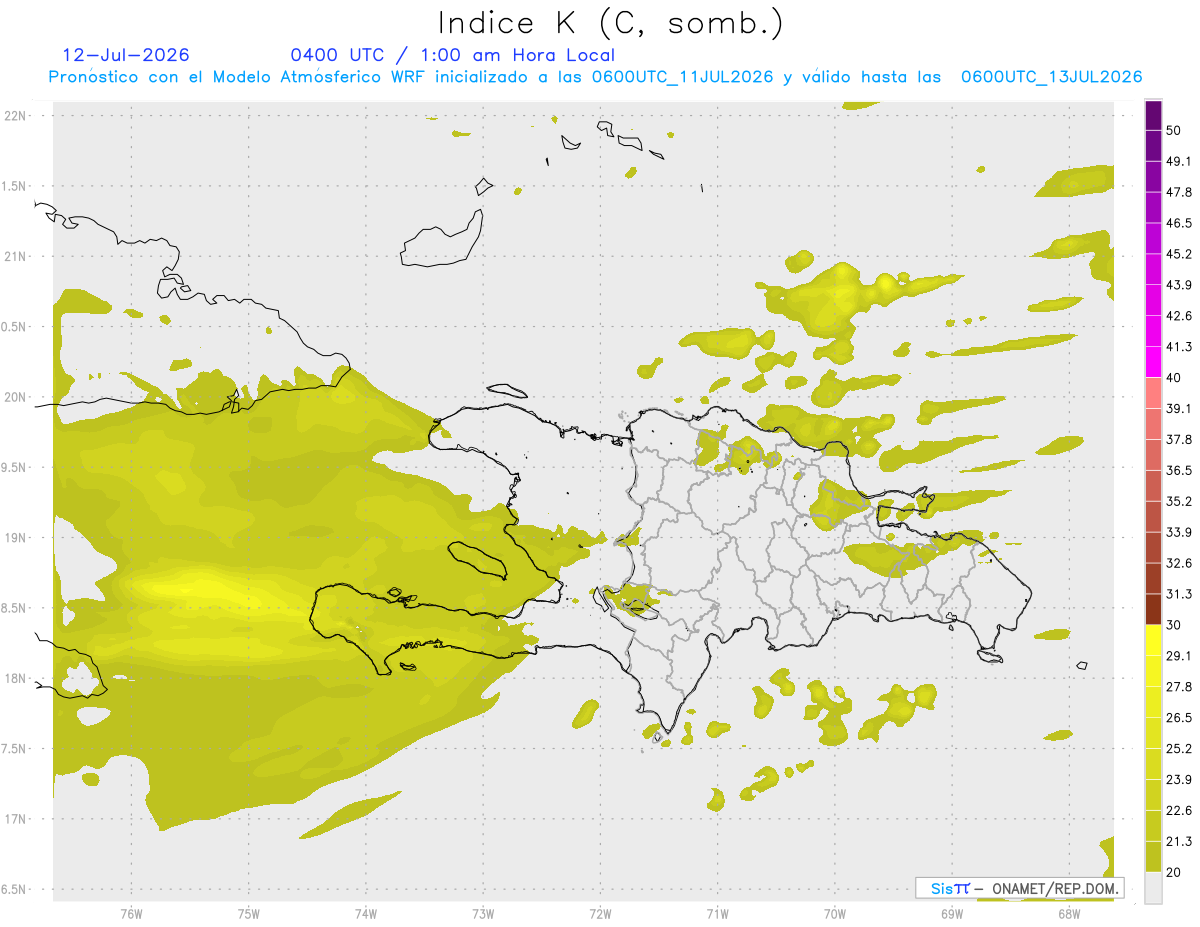
Task: Pick the bright yellow swatch between 29.1 and 30
Action: (1153, 640)
